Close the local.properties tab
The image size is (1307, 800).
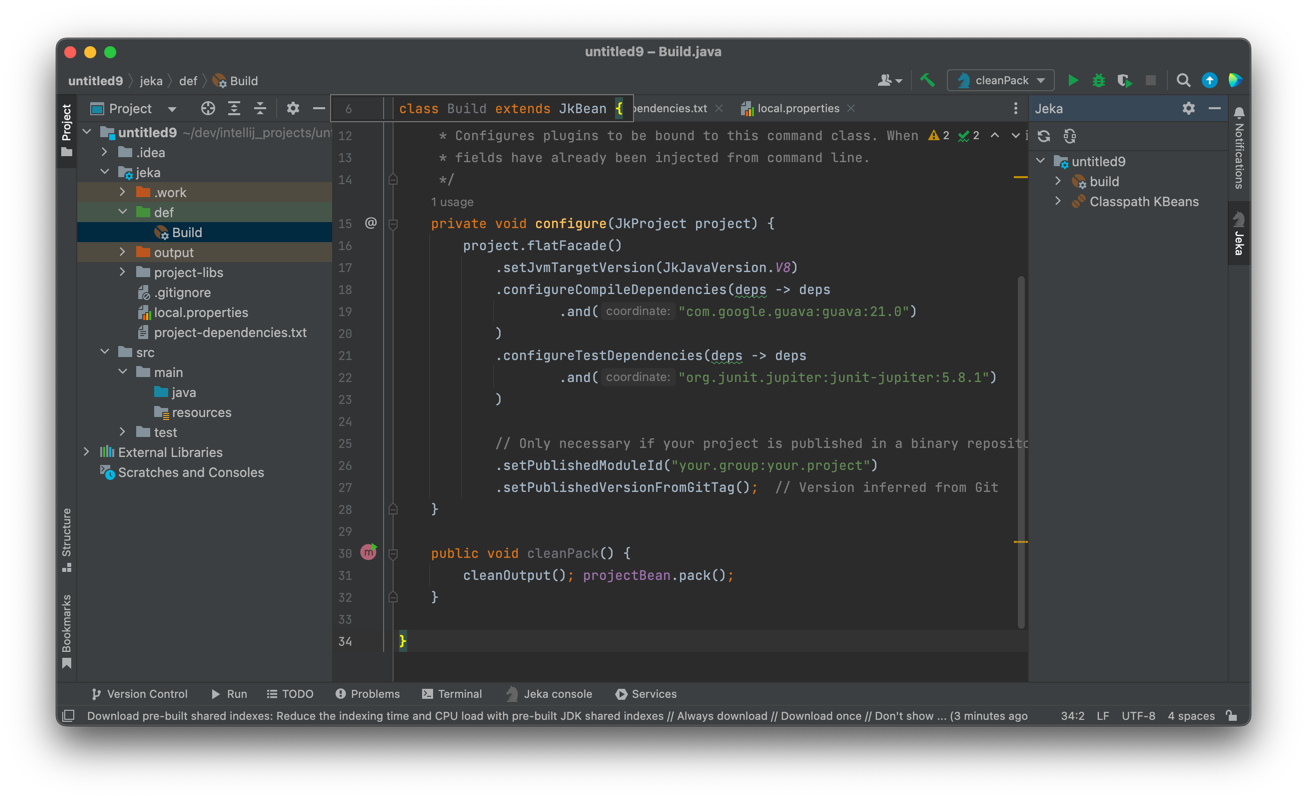pos(851,108)
